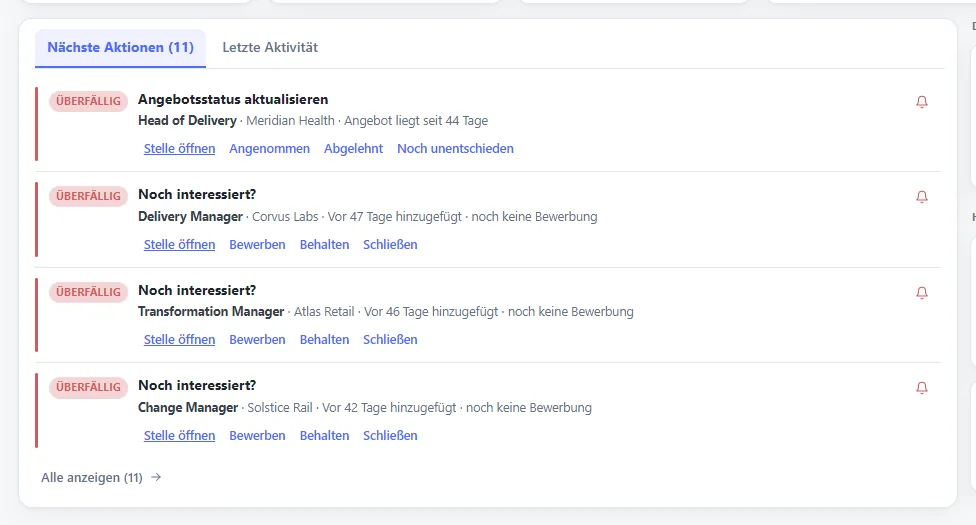The height and width of the screenshot is (525, 976).
Task: Click bell icon for Transformation Manager row
Action: point(922,293)
